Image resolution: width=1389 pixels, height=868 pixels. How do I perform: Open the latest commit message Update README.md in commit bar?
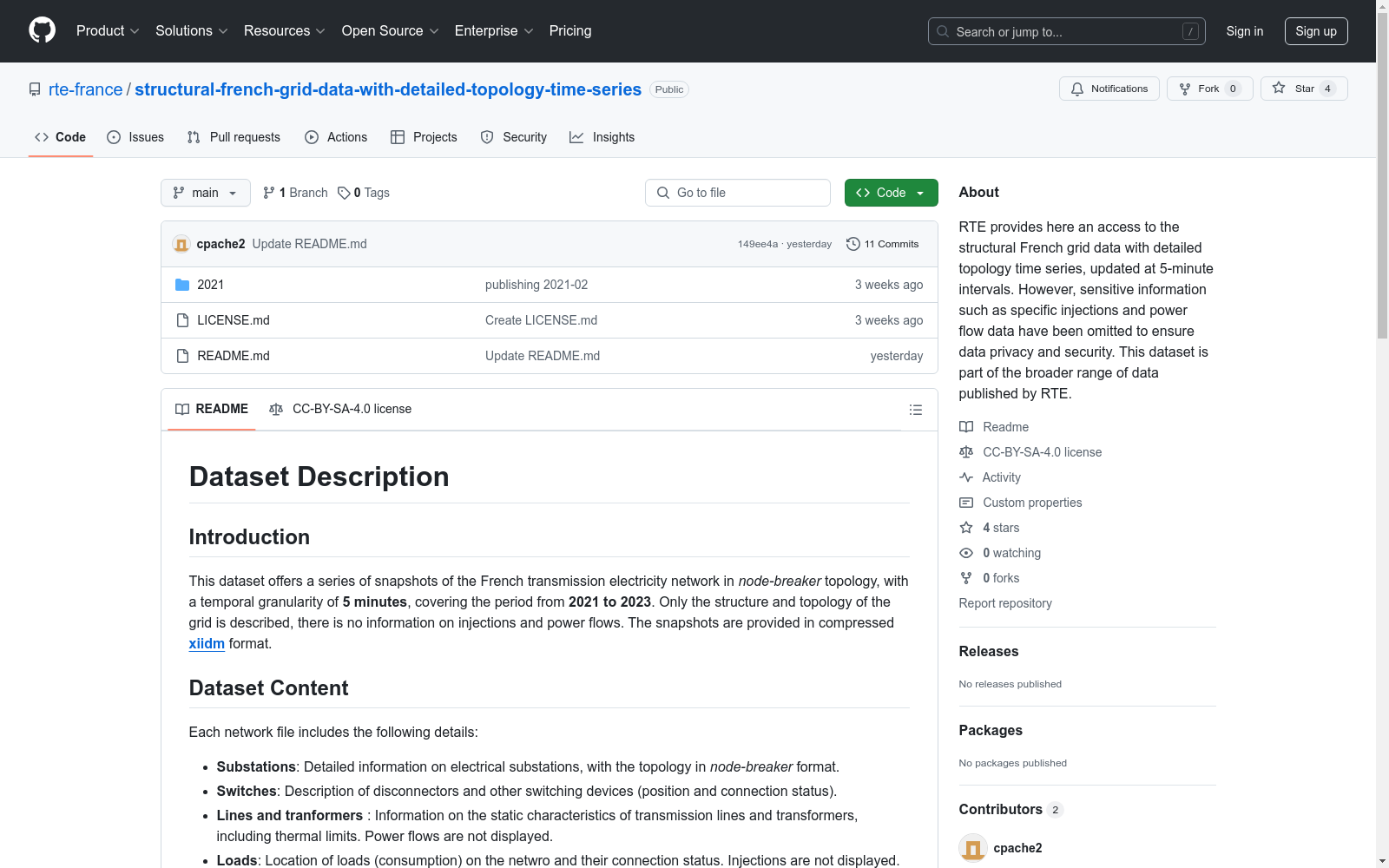click(x=309, y=244)
